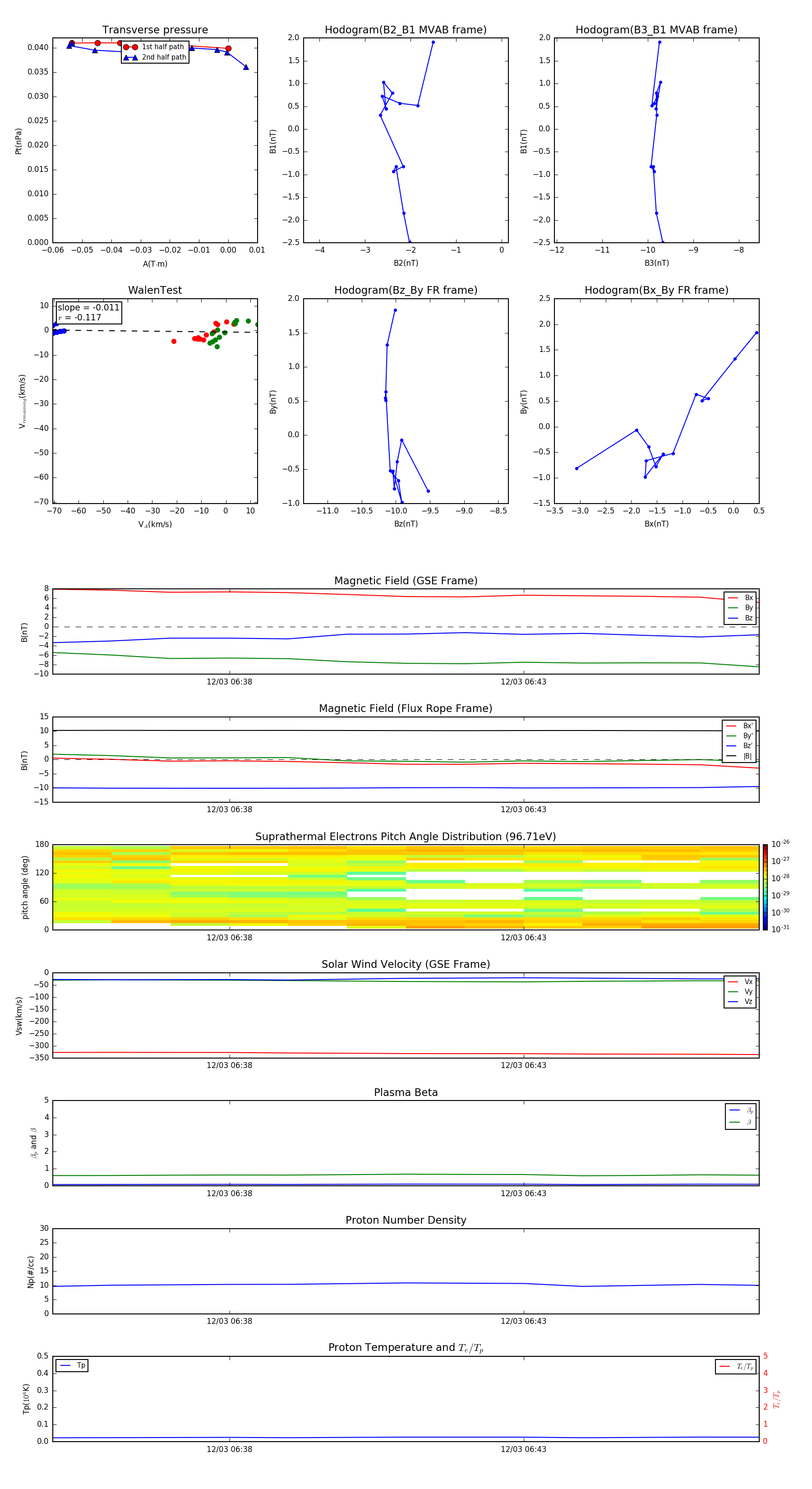Click the '12/03 06:38' tick under Proton Temperature

[230, 1449]
